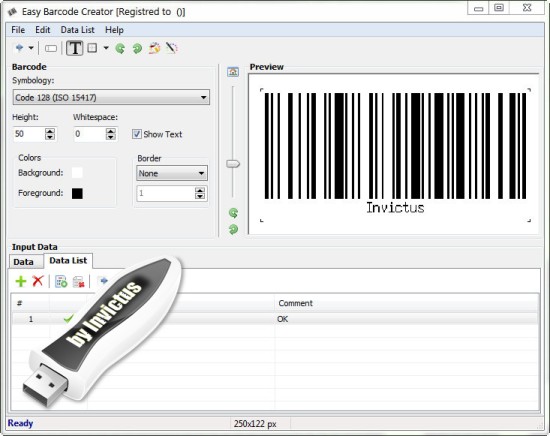This screenshot has height=436, width=550.
Task: Click the # column header
Action: pos(30,303)
